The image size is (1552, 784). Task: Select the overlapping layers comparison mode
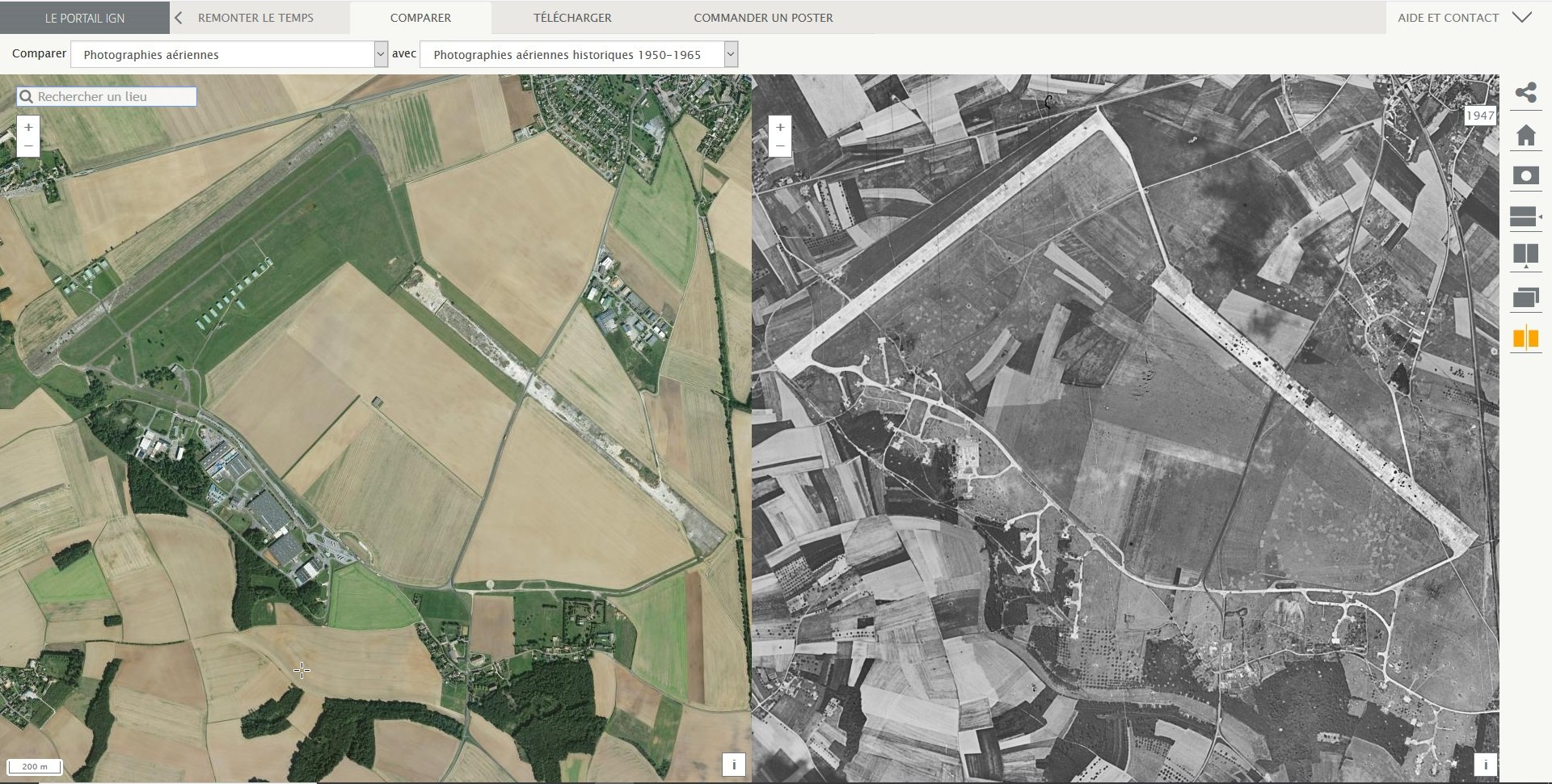point(1525,297)
